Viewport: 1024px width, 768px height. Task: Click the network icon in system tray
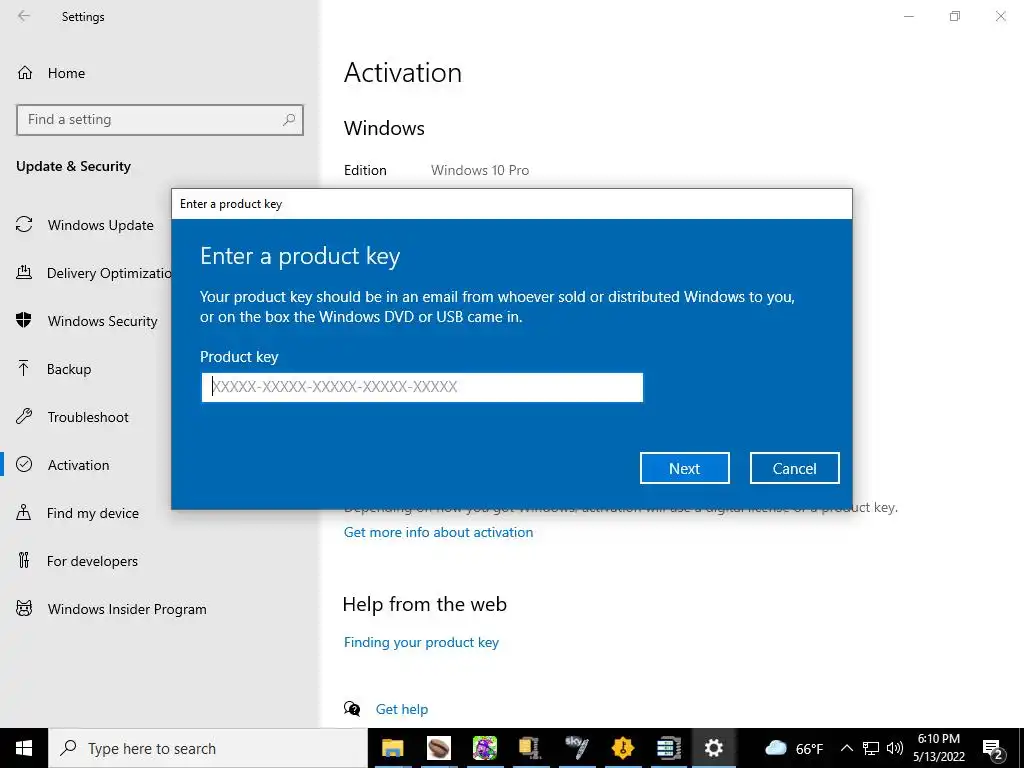point(871,748)
